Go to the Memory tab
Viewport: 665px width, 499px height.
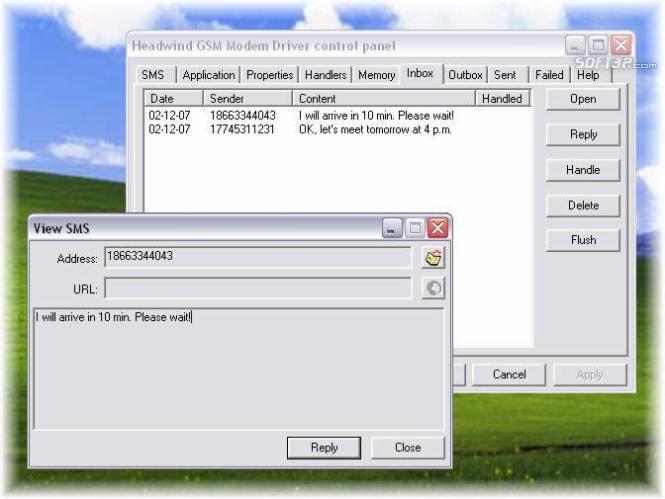pyautogui.click(x=377, y=75)
